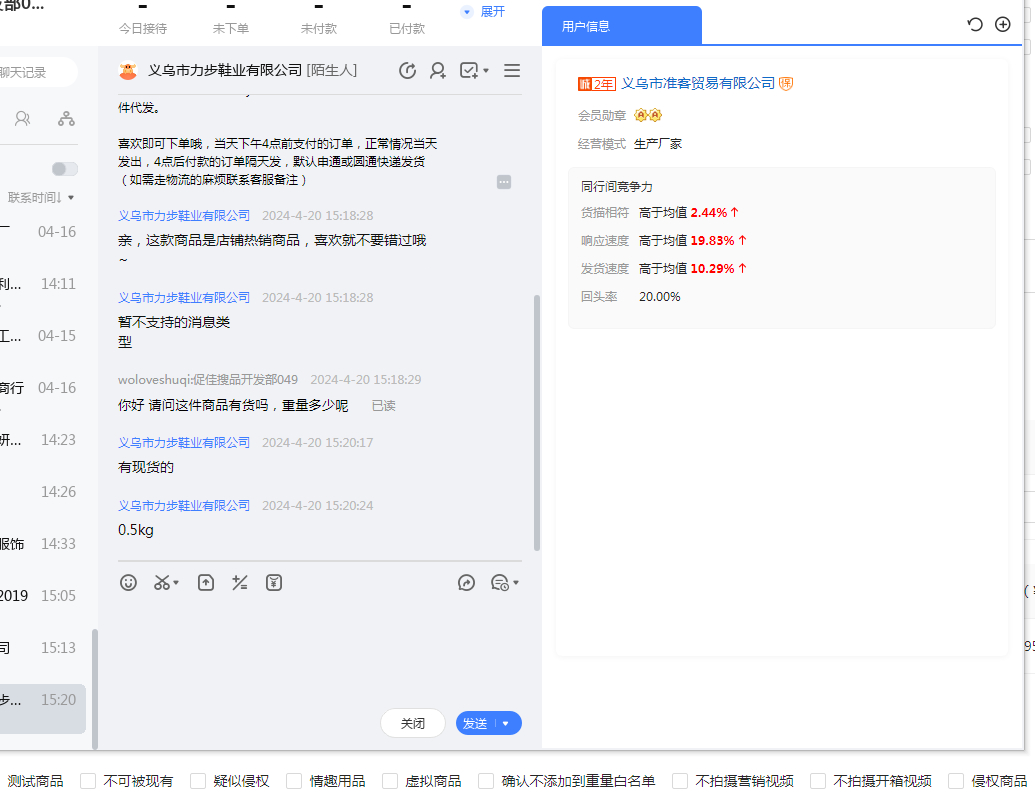The height and width of the screenshot is (804, 1035).
Task: Click the forward message arrow icon
Action: [x=466, y=582]
